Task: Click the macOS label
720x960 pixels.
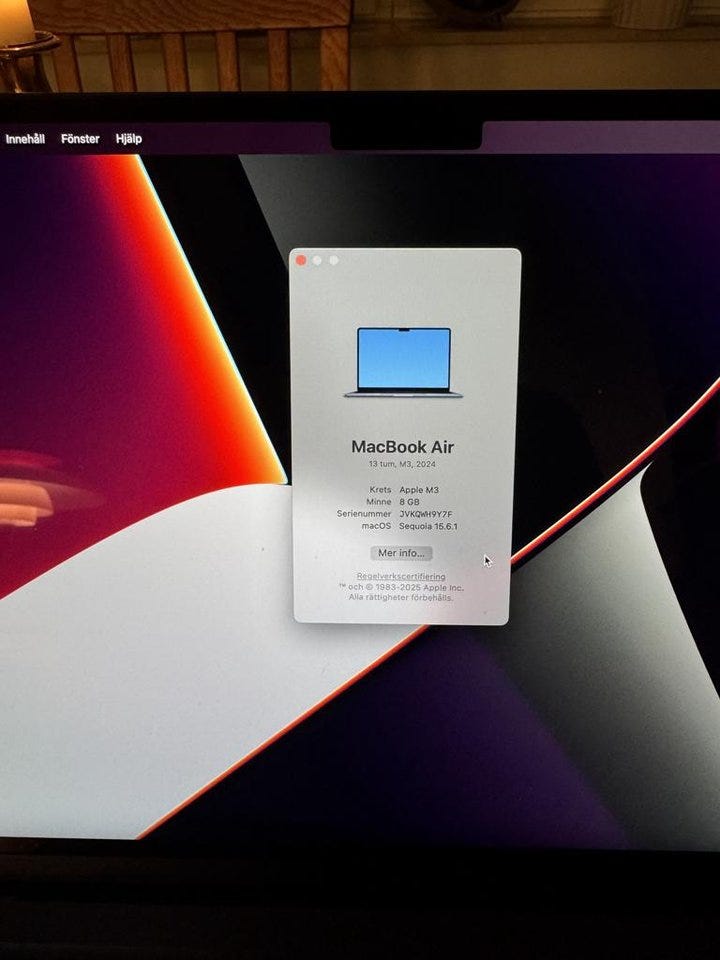Action: pos(376,526)
